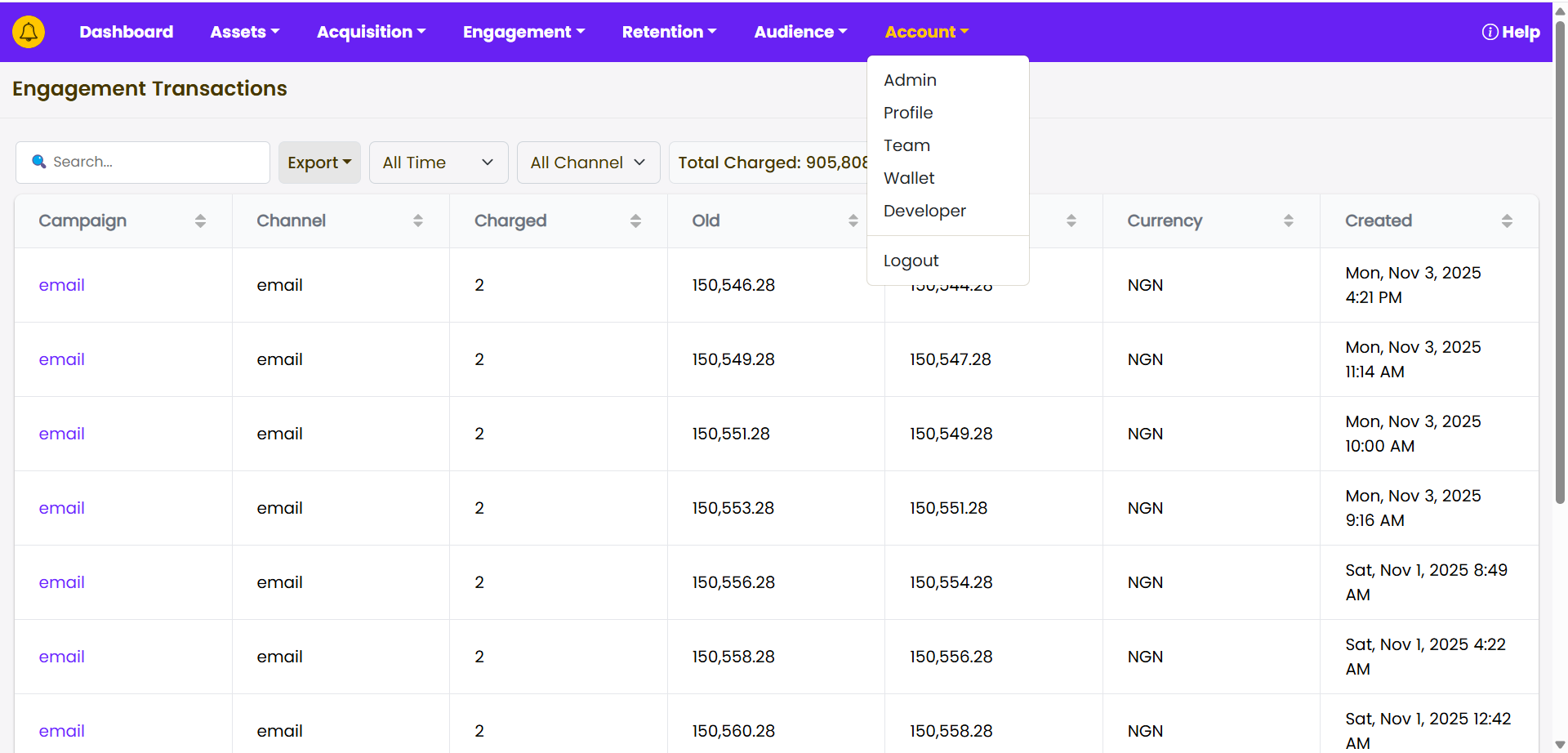Viewport: 1568px width, 753px height.
Task: Click the Help info icon
Action: point(1490,32)
